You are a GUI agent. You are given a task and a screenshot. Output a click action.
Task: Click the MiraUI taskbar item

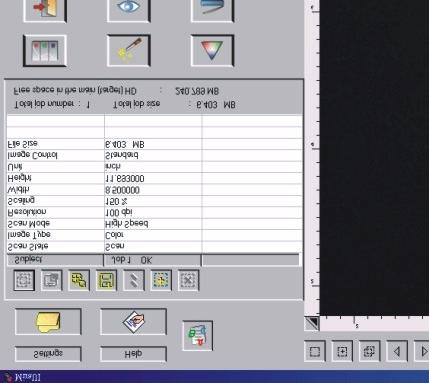point(23,377)
